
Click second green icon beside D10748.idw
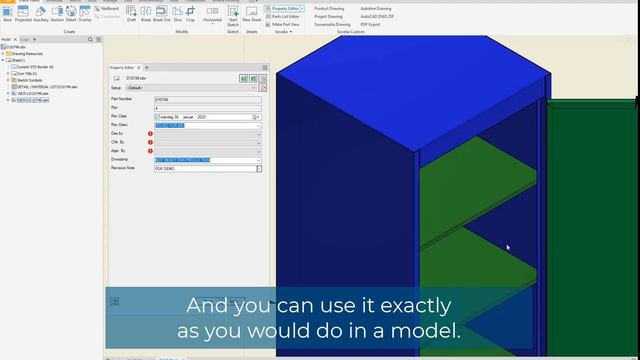(253, 78)
